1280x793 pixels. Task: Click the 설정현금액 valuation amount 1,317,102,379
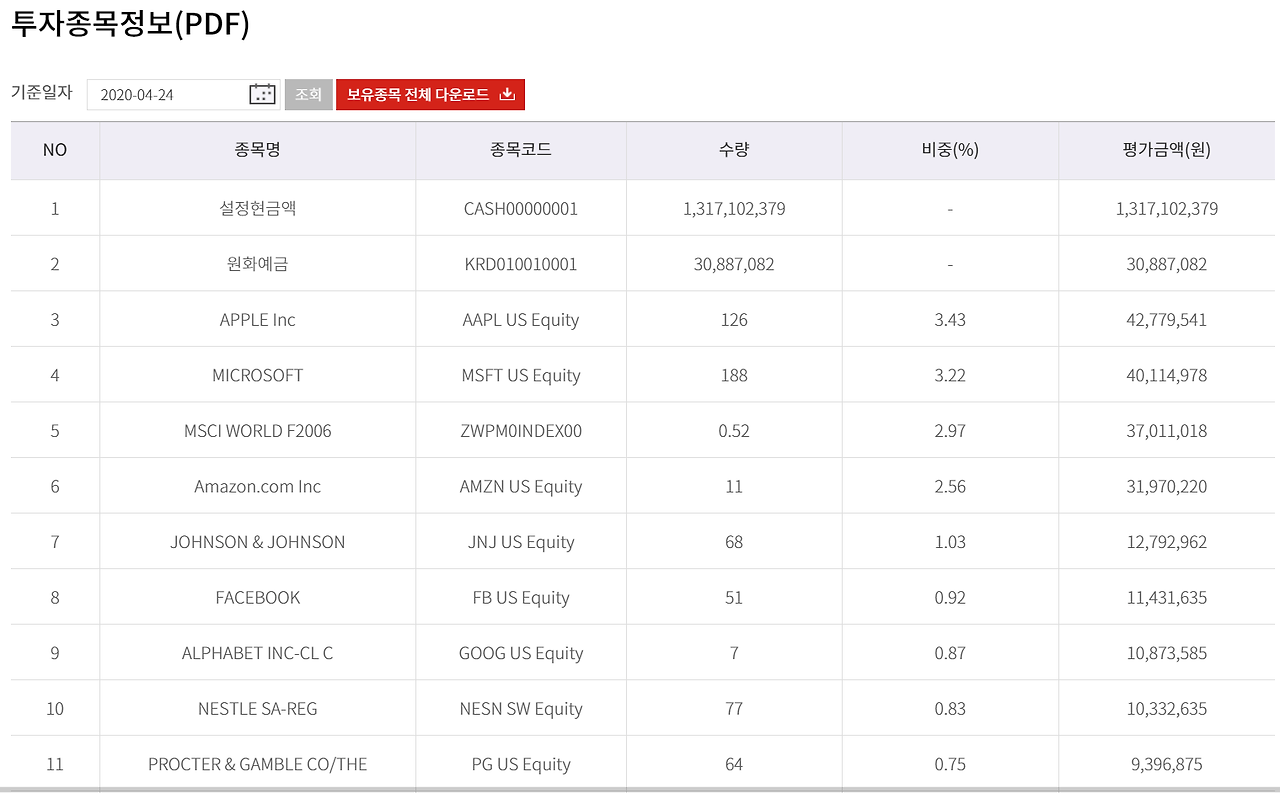coord(1167,209)
